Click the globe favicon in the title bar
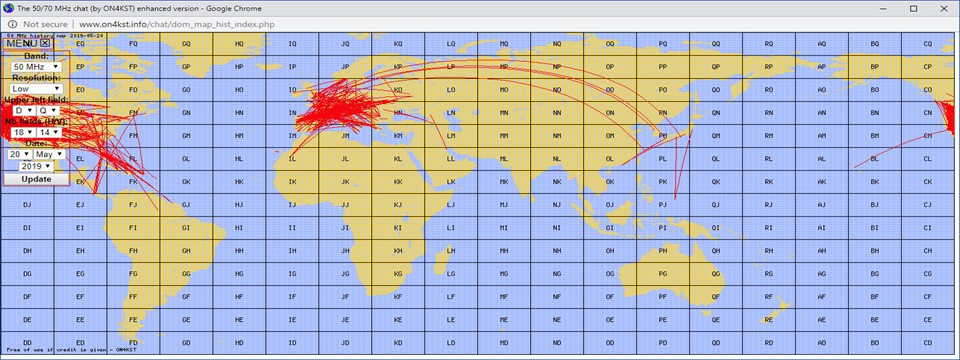The height and width of the screenshot is (360, 960). tap(8, 9)
